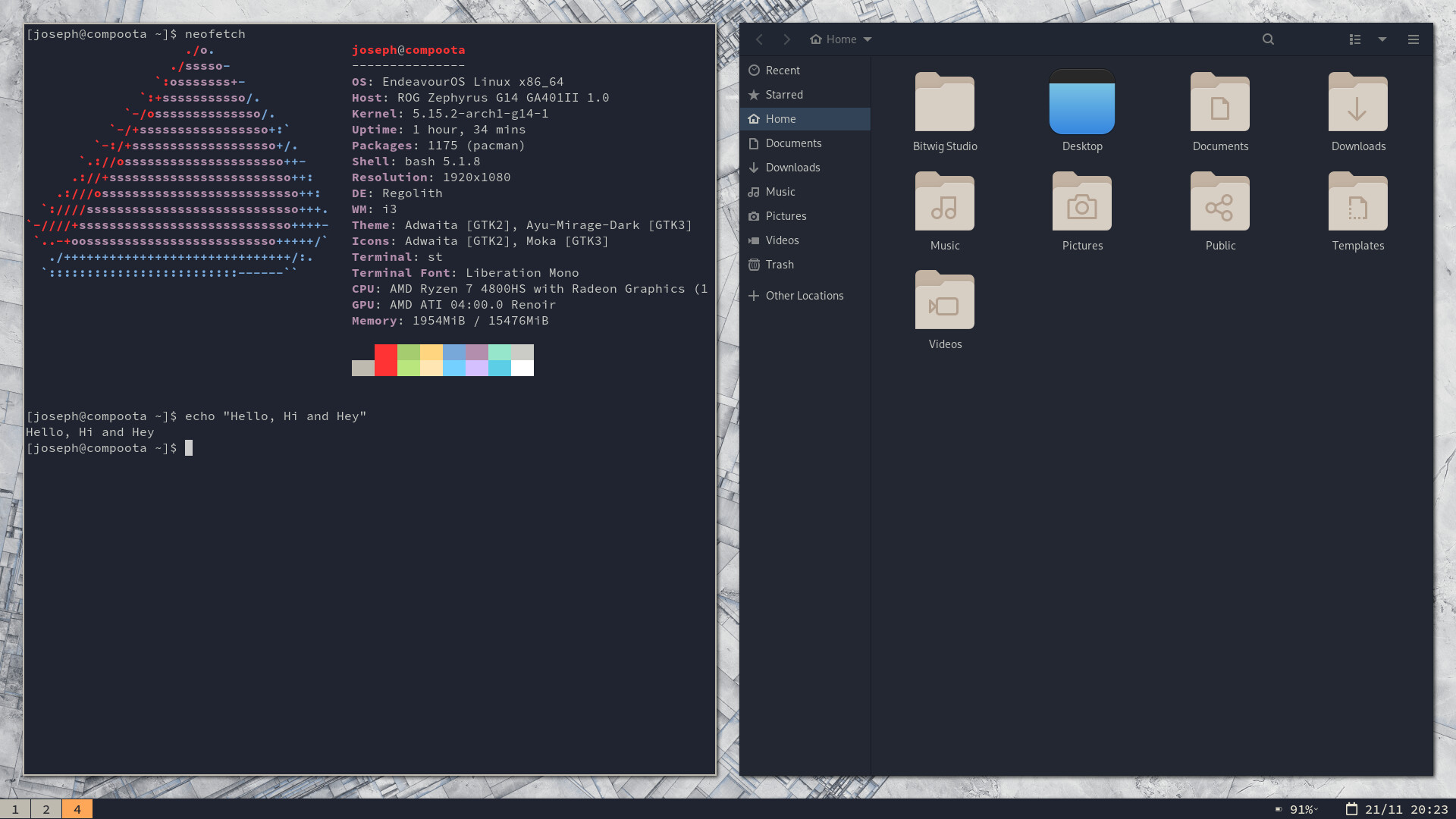Go back with the left arrow in Files
The image size is (1456, 819).
(x=759, y=39)
